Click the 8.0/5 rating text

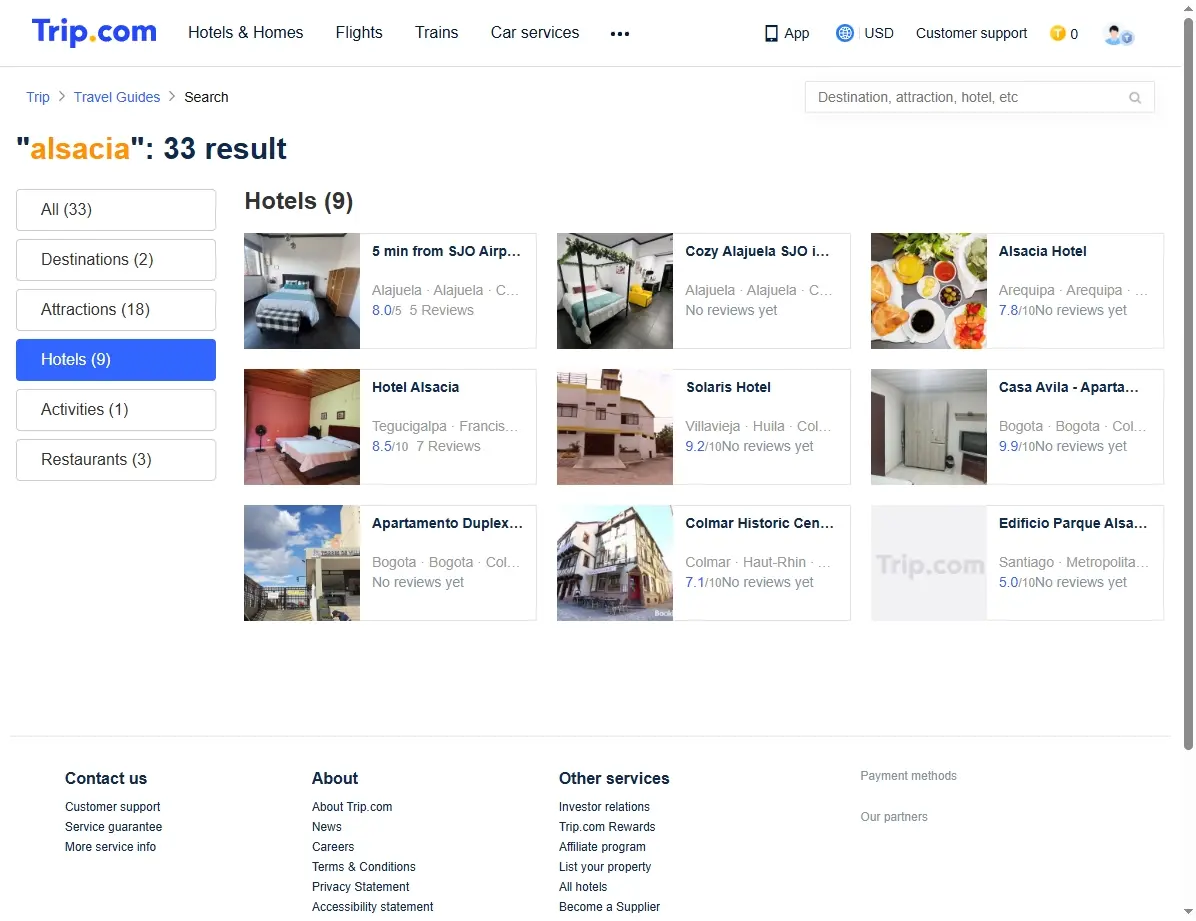(x=387, y=311)
